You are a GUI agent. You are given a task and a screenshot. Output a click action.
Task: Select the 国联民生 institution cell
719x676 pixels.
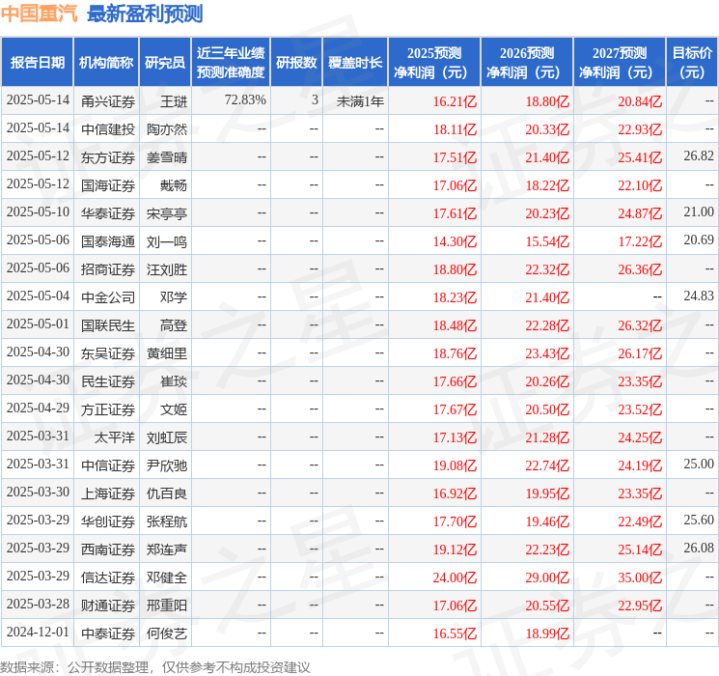coord(108,325)
